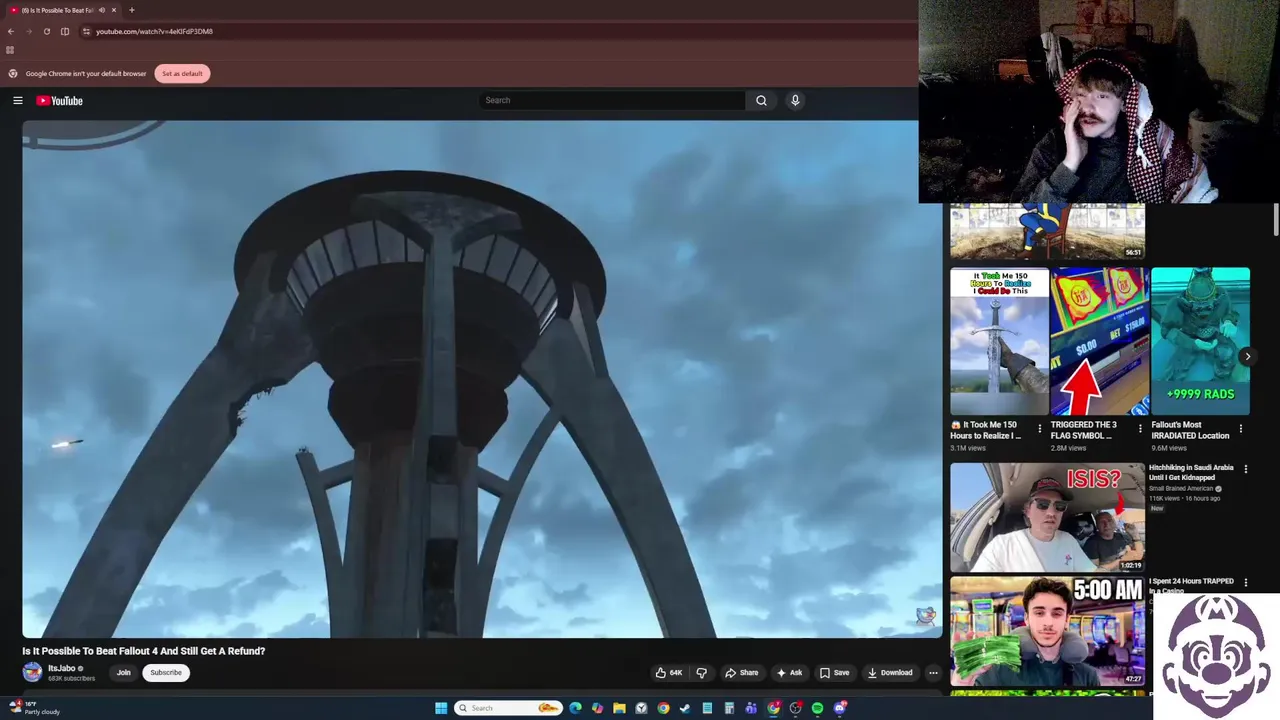Open Chrome apps grid in bookmarks bar

pos(10,50)
